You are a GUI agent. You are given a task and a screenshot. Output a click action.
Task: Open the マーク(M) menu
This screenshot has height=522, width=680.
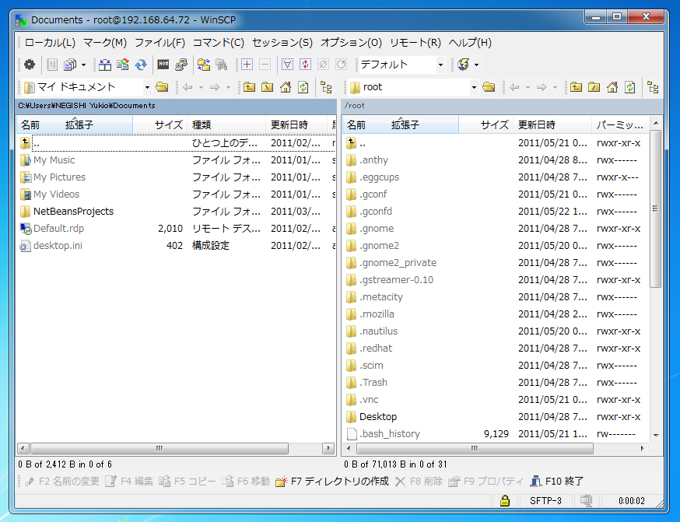coord(105,42)
